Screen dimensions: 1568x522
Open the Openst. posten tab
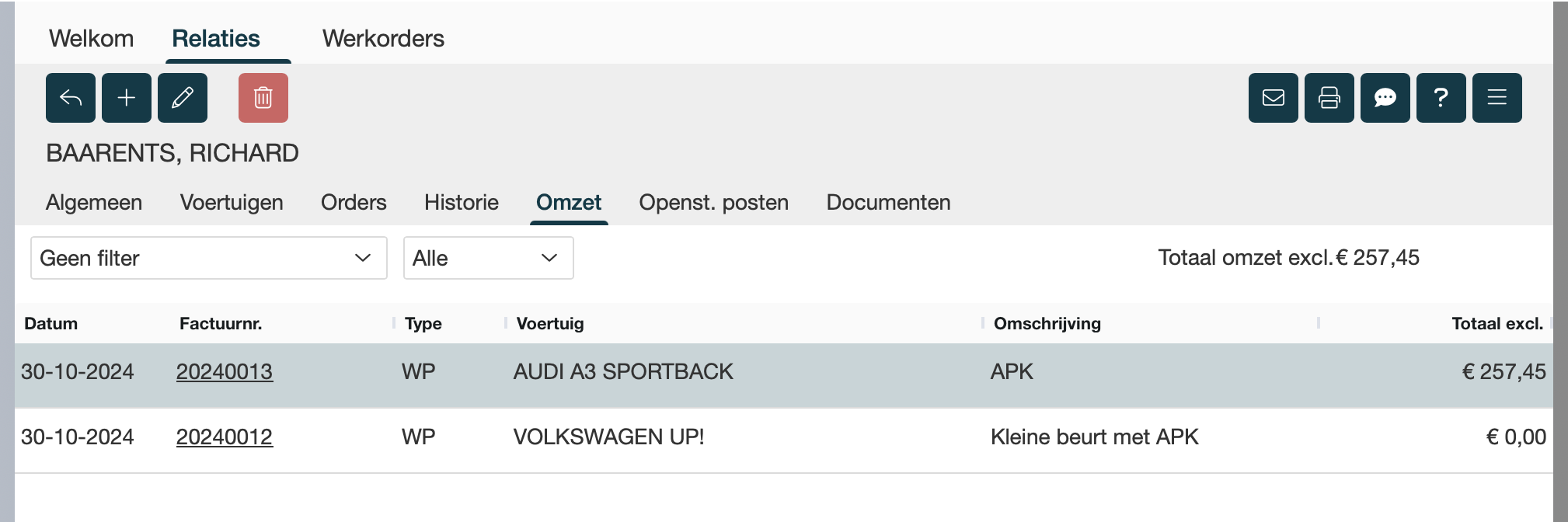[x=713, y=203]
